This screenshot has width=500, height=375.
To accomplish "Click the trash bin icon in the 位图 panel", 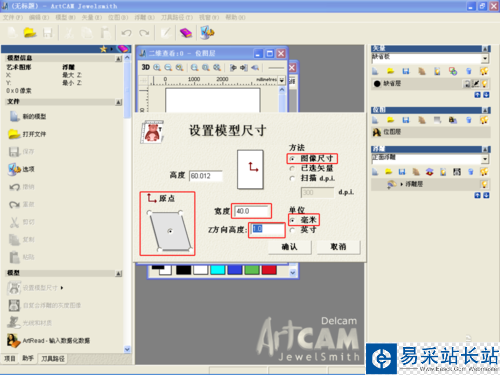I will point(469,120).
